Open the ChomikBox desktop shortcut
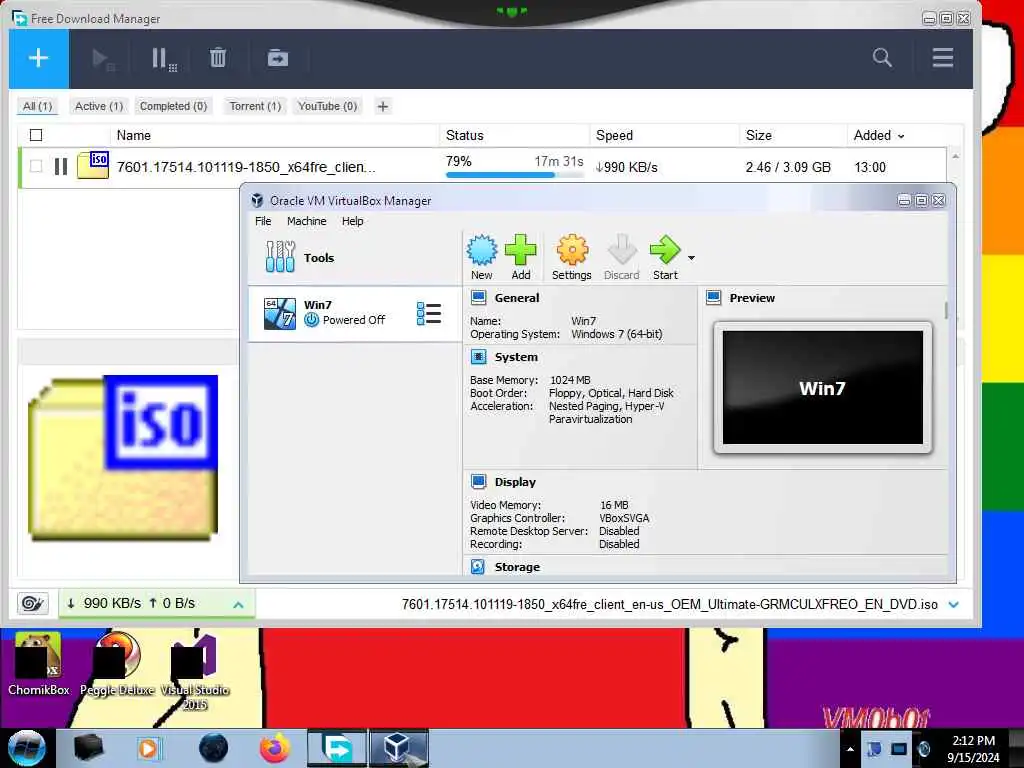The image size is (1024, 768). coord(39,664)
